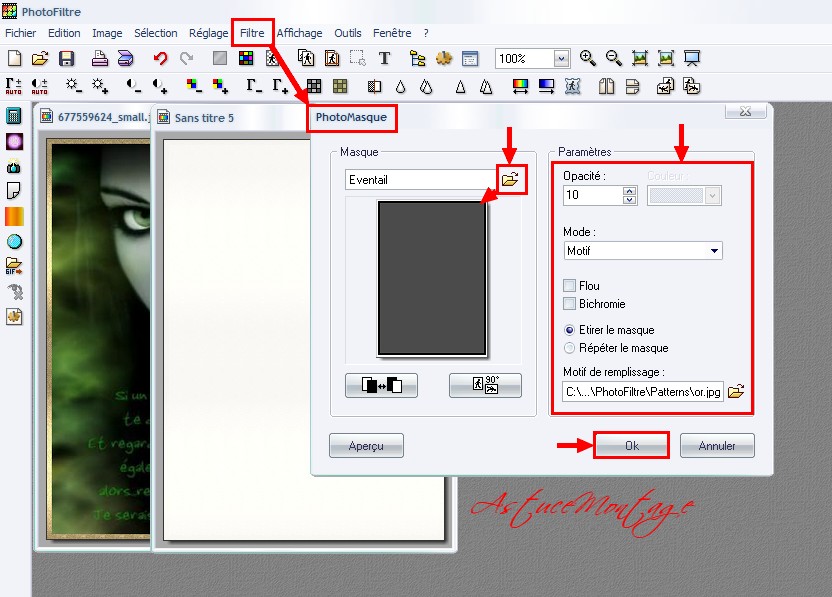Screen dimensions: 832x597
Task: Click the Zoom in magnifier icon
Action: coord(587,58)
